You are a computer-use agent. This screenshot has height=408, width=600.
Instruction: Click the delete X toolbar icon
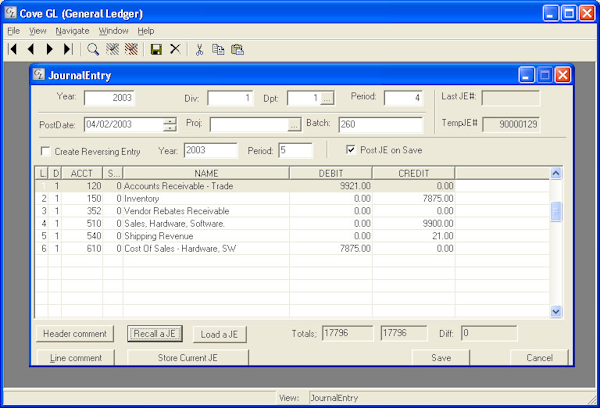[175, 49]
